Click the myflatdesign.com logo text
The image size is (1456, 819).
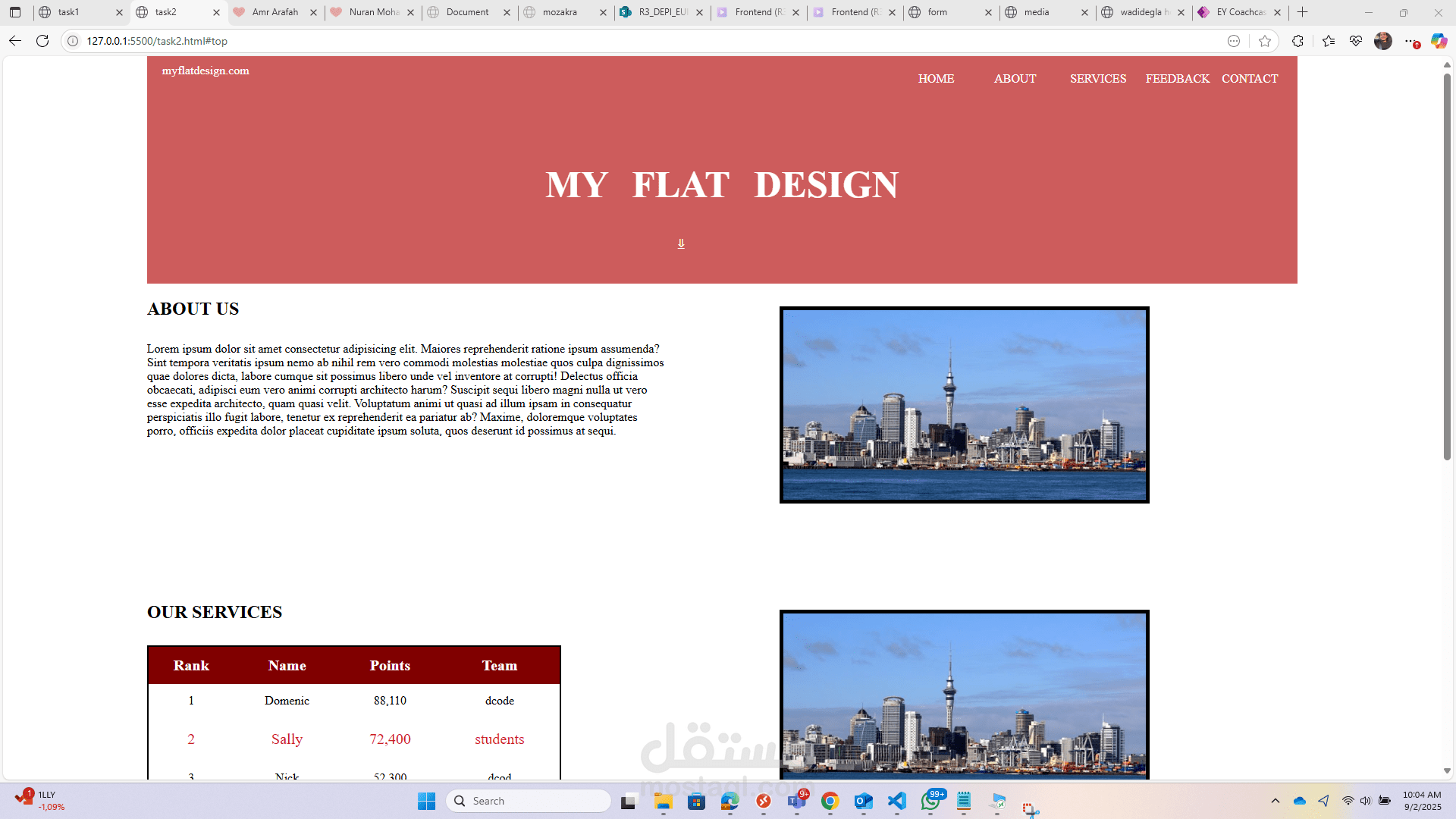point(206,71)
